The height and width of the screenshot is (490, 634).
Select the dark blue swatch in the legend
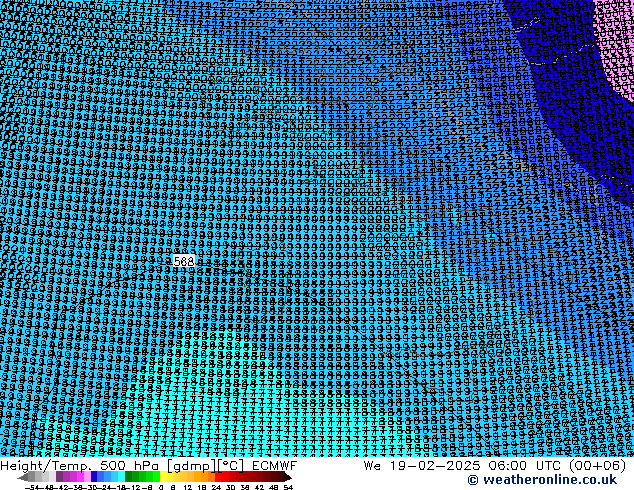click(x=94, y=476)
